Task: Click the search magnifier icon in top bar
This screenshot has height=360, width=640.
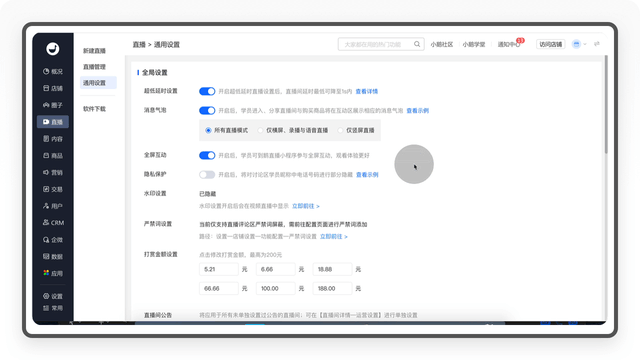Action: (417, 44)
